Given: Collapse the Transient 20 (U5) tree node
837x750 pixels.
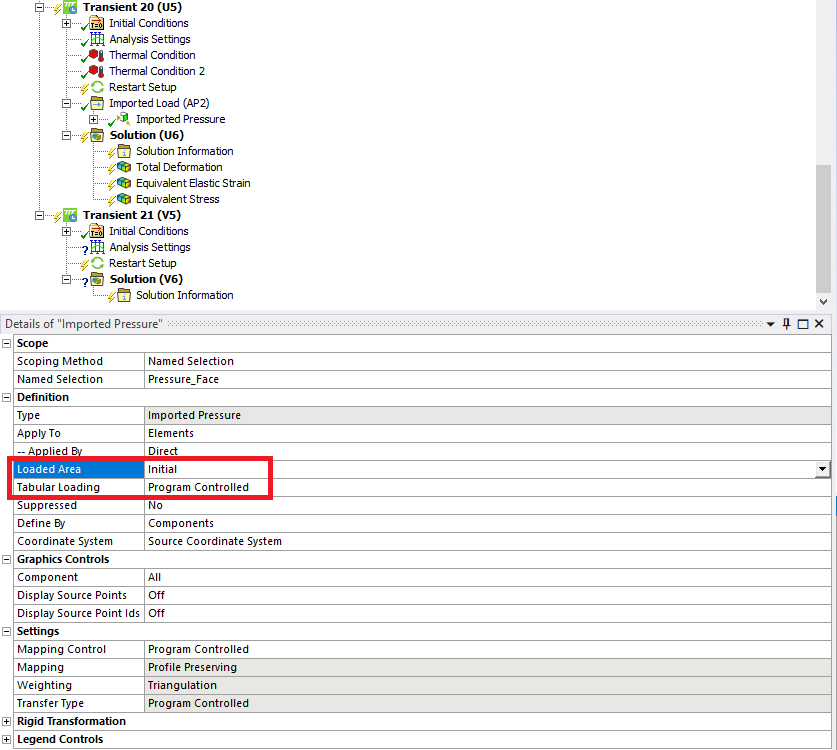Looking at the screenshot, I should pyautogui.click(x=40, y=7).
